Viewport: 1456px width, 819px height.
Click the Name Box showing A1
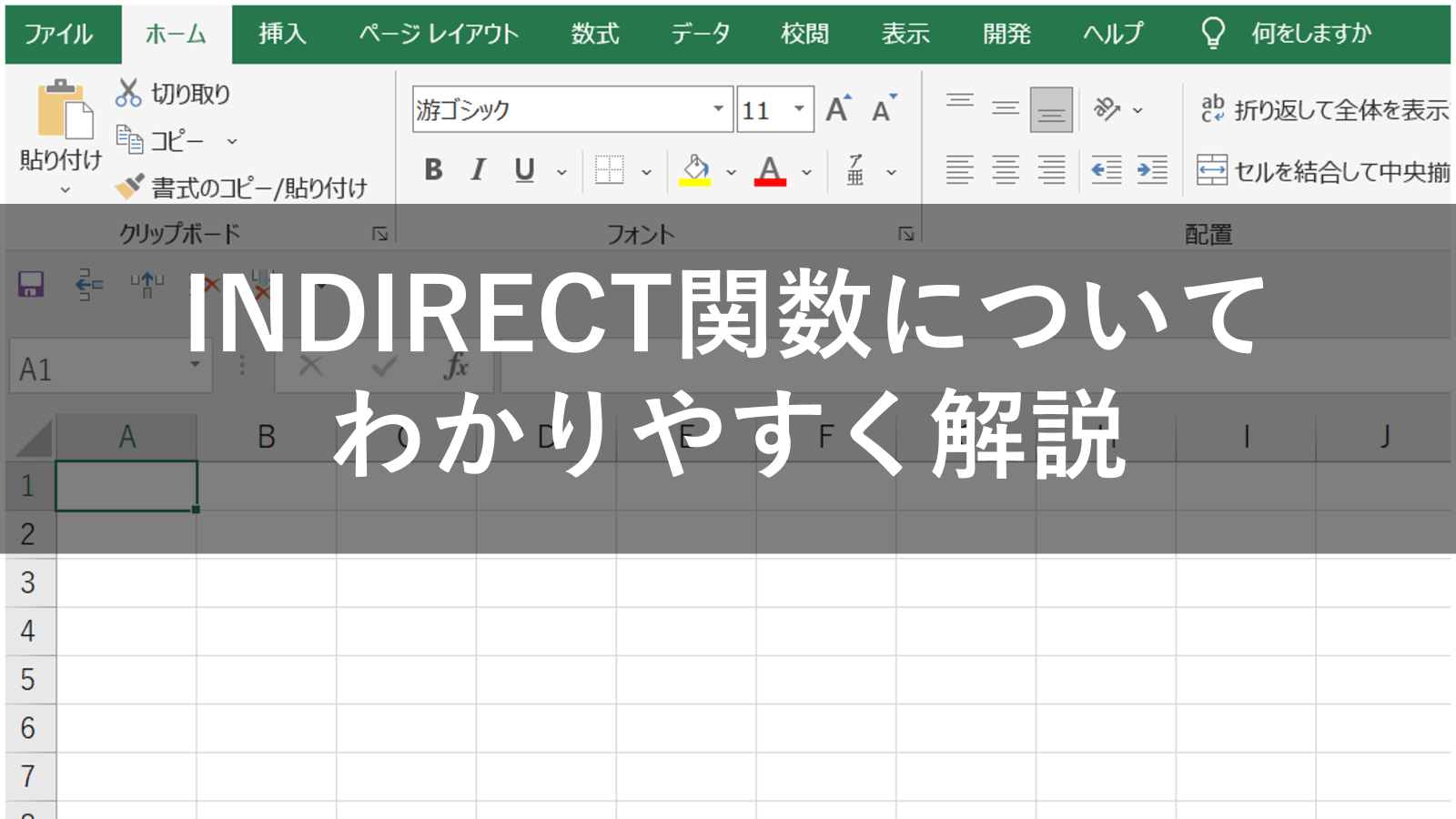click(x=111, y=368)
